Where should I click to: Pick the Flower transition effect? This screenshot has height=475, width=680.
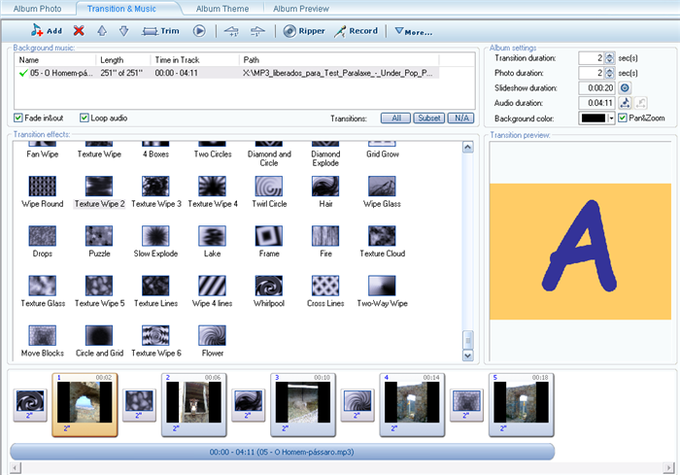pos(212,341)
